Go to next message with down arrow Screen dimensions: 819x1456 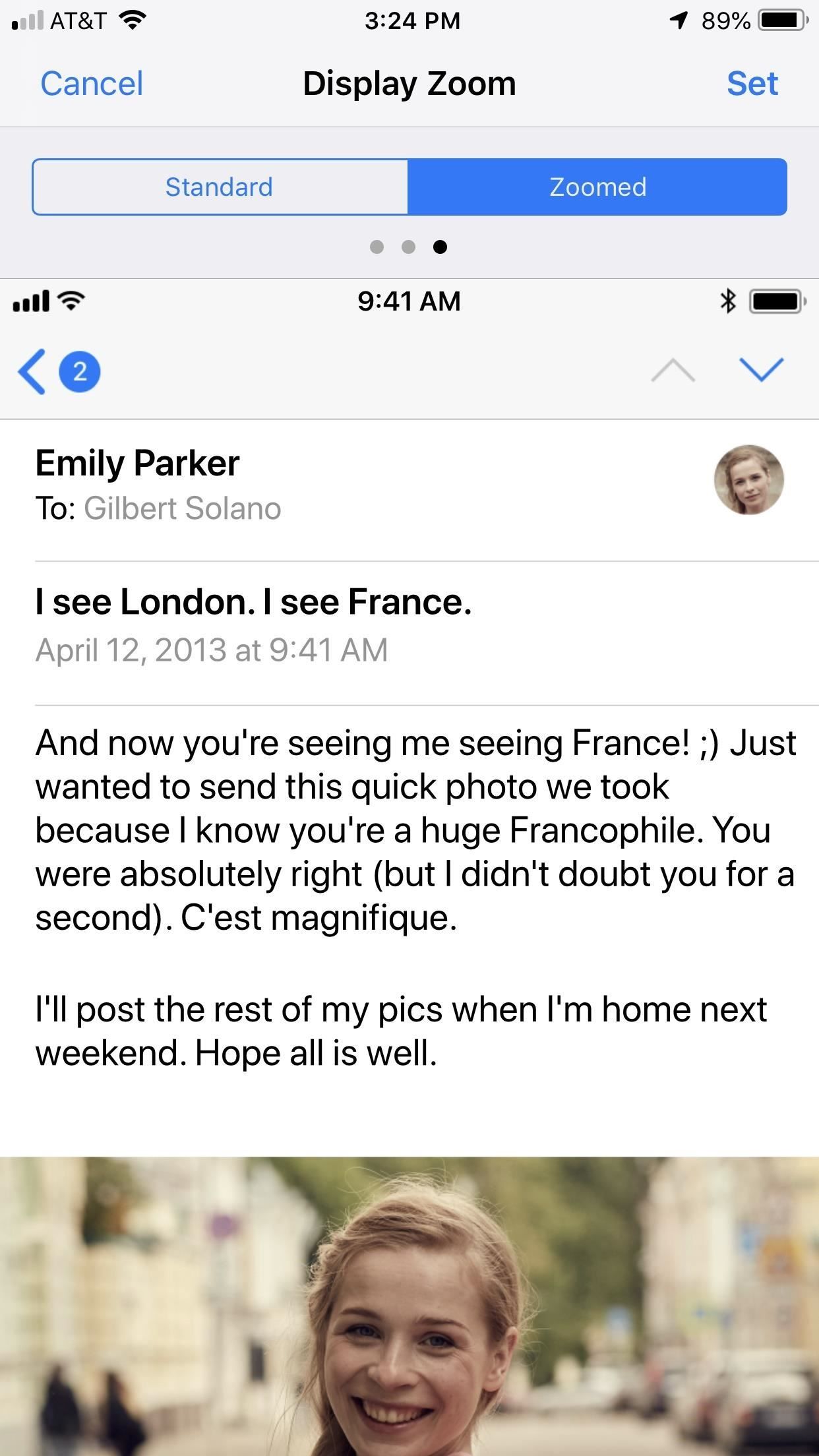click(761, 370)
